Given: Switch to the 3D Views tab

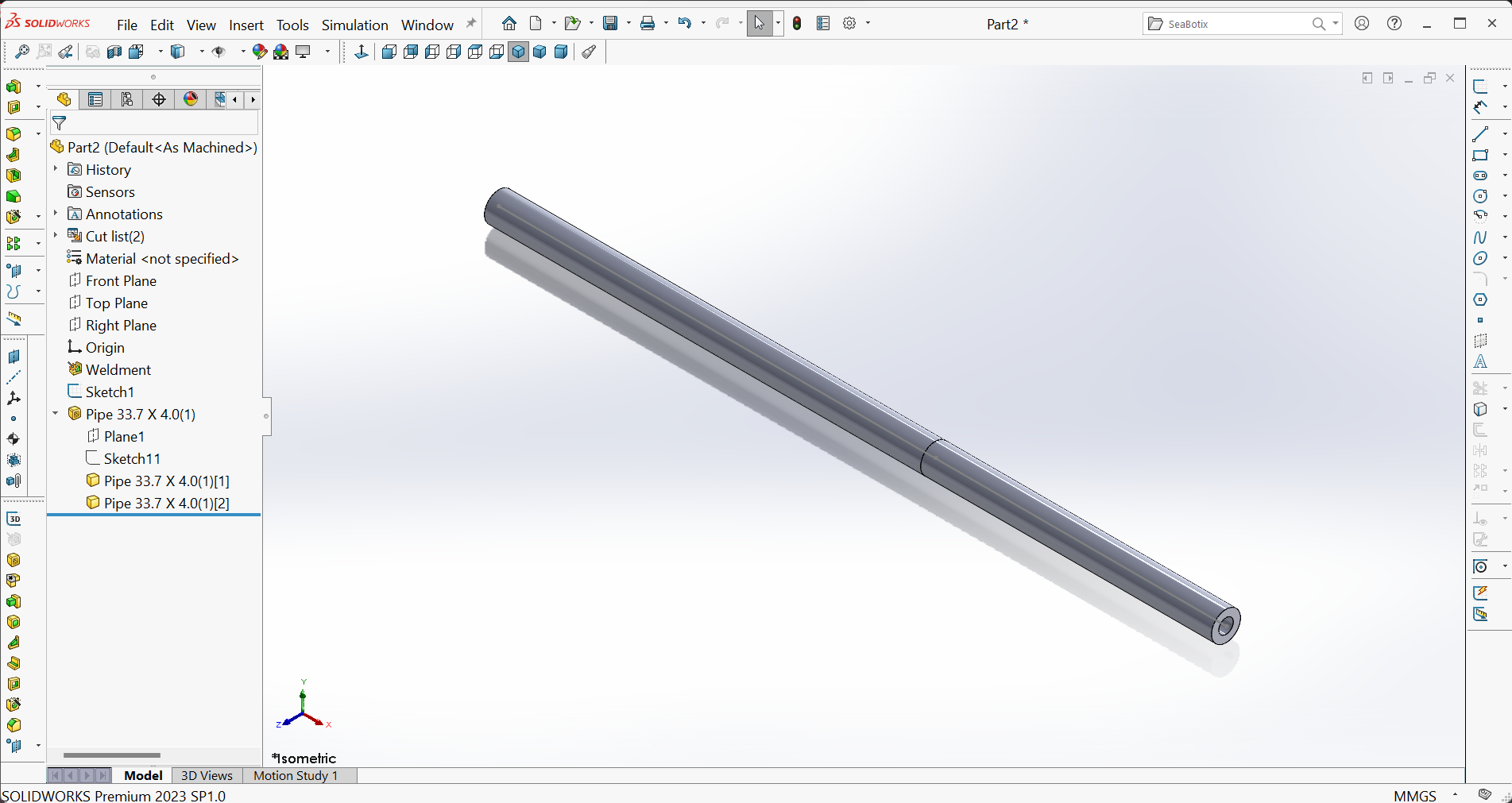Looking at the screenshot, I should click(207, 775).
